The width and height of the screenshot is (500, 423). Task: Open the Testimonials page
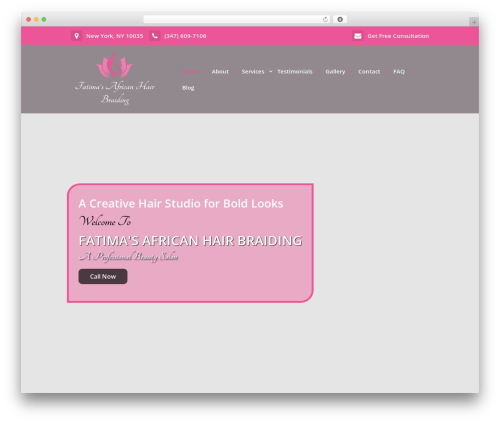295,72
